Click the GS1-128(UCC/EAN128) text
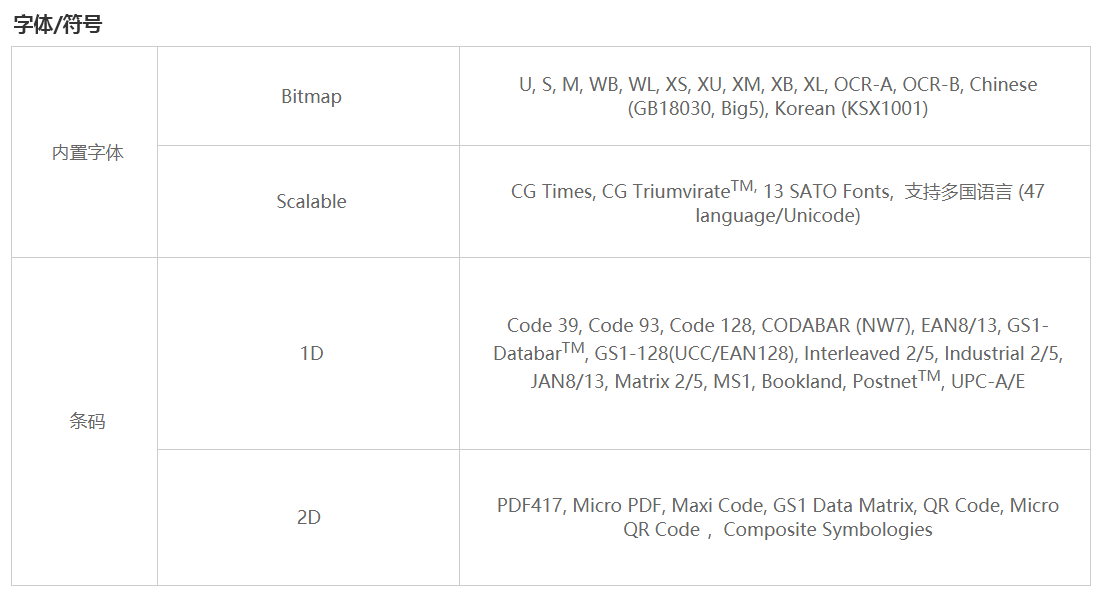1114x608 pixels. [693, 354]
